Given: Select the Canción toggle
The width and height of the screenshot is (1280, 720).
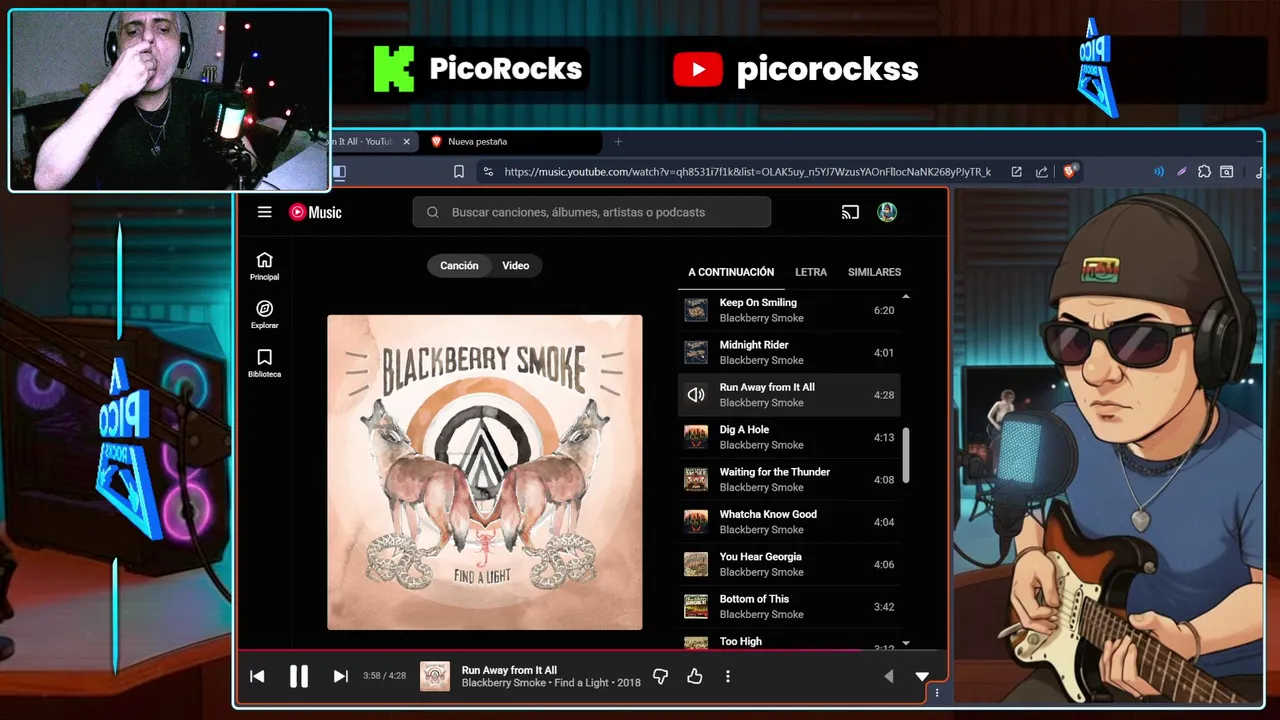Looking at the screenshot, I should (459, 265).
